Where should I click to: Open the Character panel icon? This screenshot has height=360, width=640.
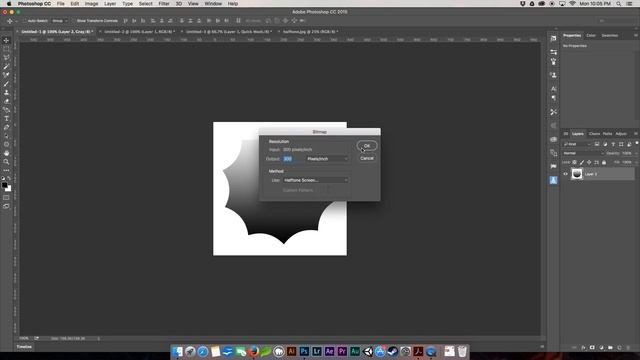coord(553,89)
